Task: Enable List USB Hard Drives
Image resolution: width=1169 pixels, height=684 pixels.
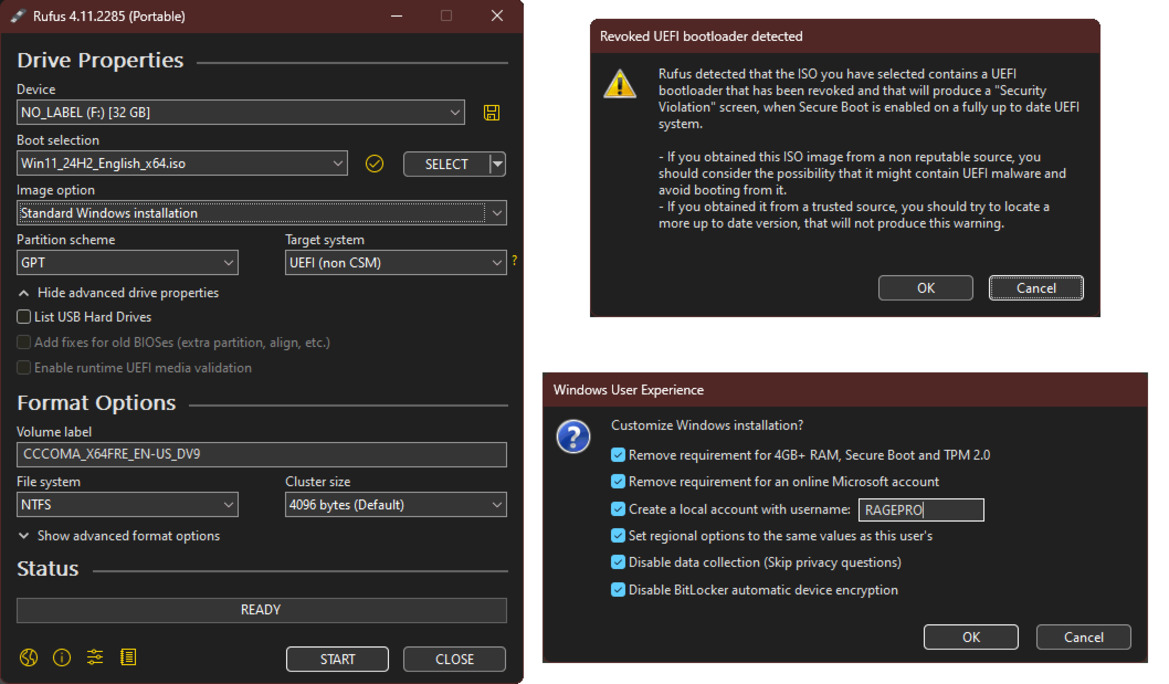Action: coord(22,317)
